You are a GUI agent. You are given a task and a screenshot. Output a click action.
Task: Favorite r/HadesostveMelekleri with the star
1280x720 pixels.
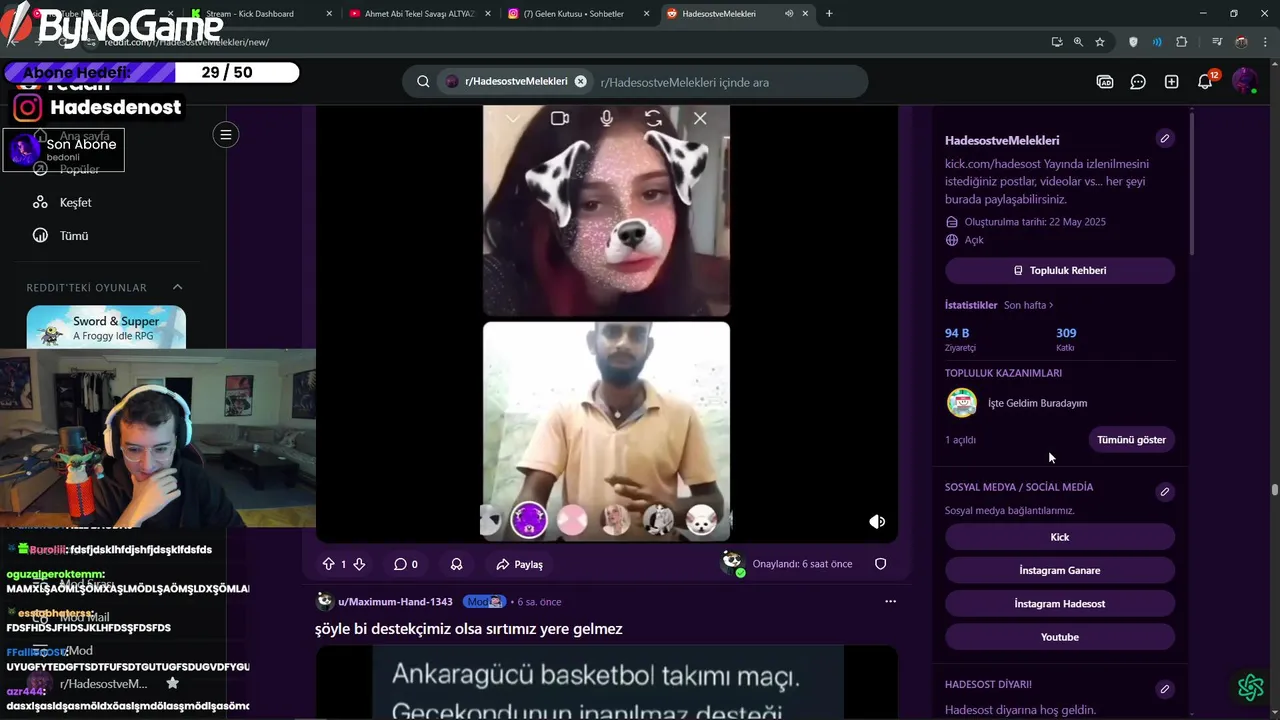[x=172, y=683]
